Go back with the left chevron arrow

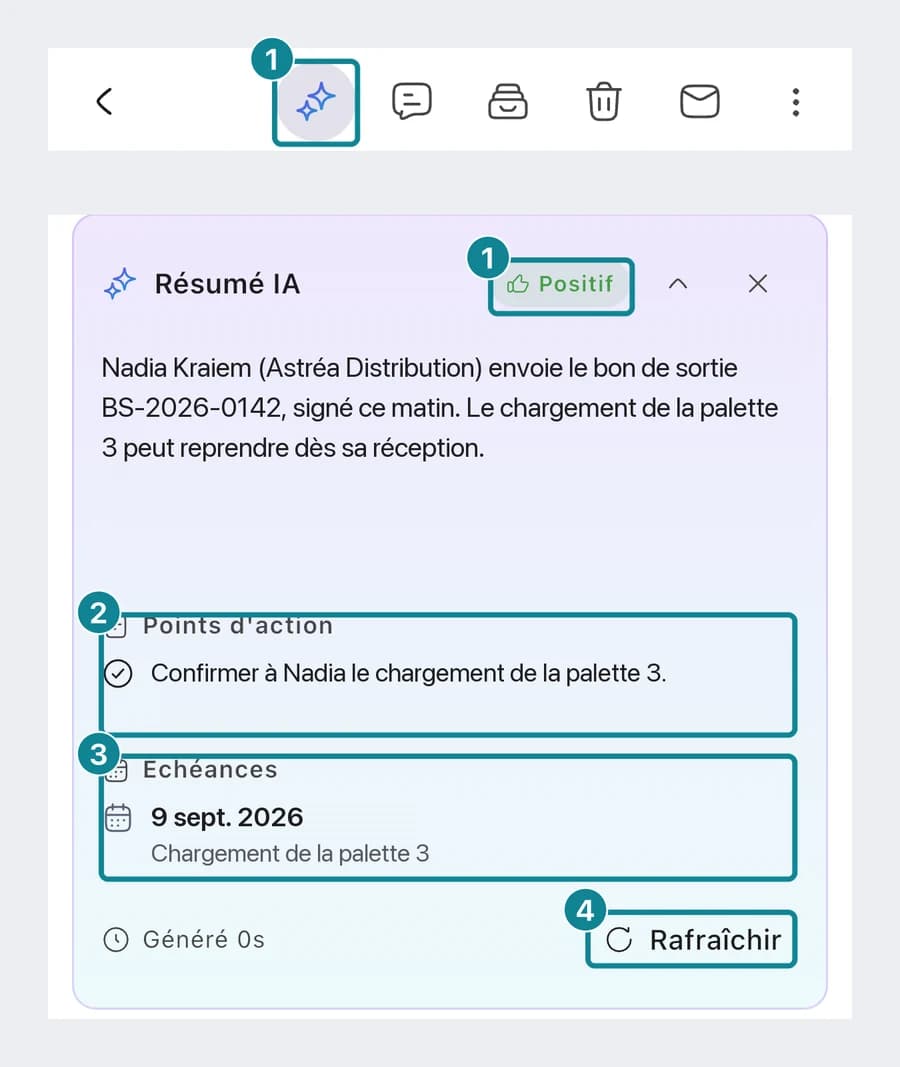(x=104, y=101)
